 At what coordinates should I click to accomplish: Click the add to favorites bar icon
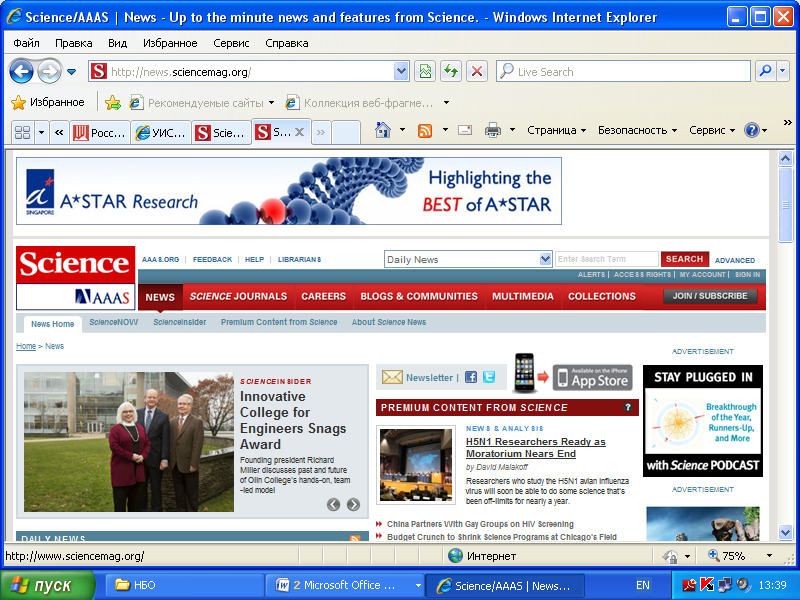point(113,103)
